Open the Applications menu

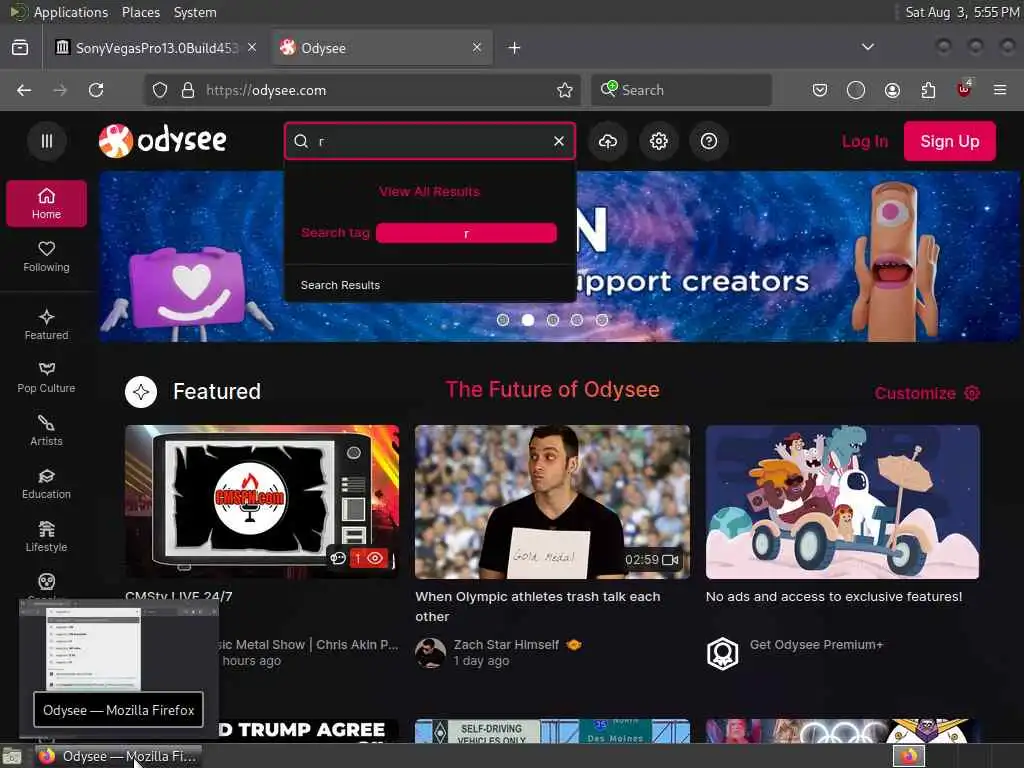[71, 12]
